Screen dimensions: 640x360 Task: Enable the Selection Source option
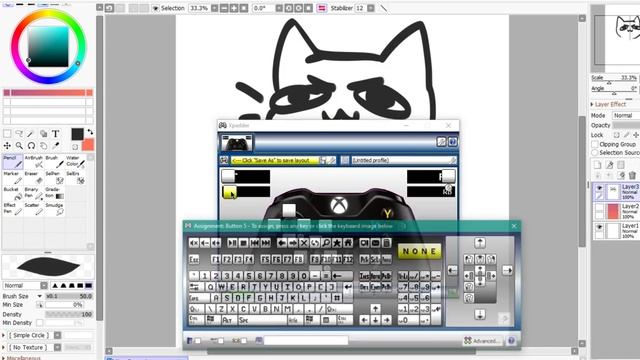pyautogui.click(x=595, y=152)
